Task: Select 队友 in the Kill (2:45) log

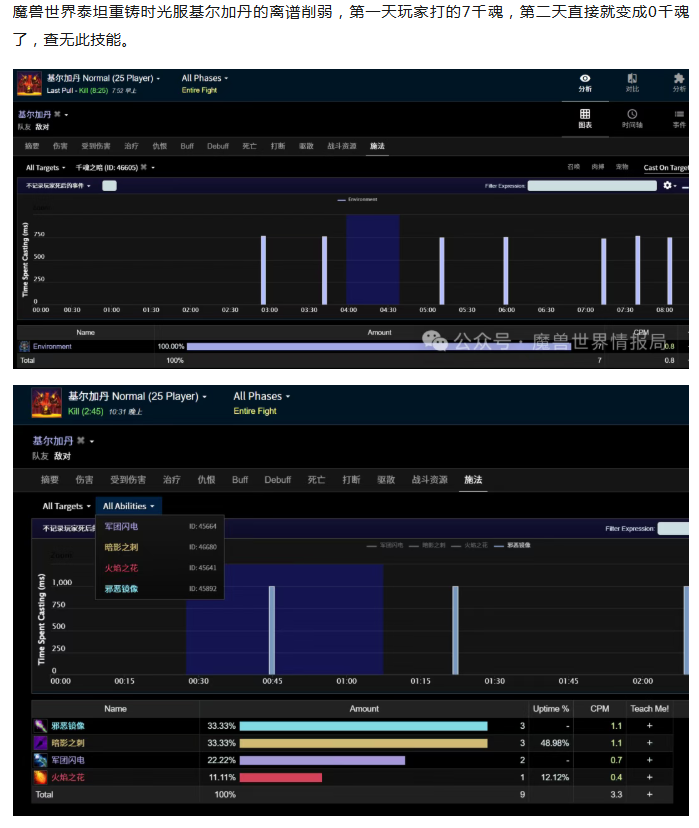Action: click(x=40, y=456)
